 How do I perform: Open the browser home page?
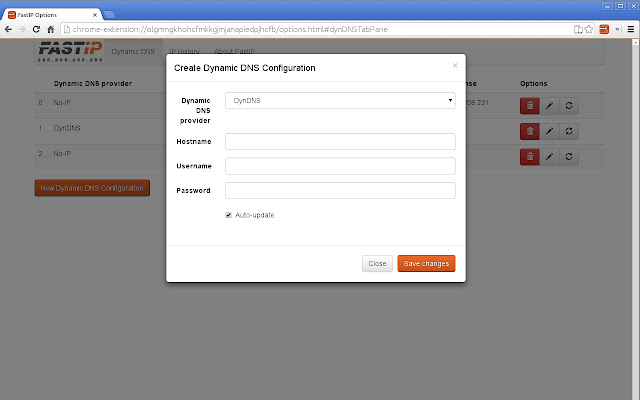coord(51,29)
